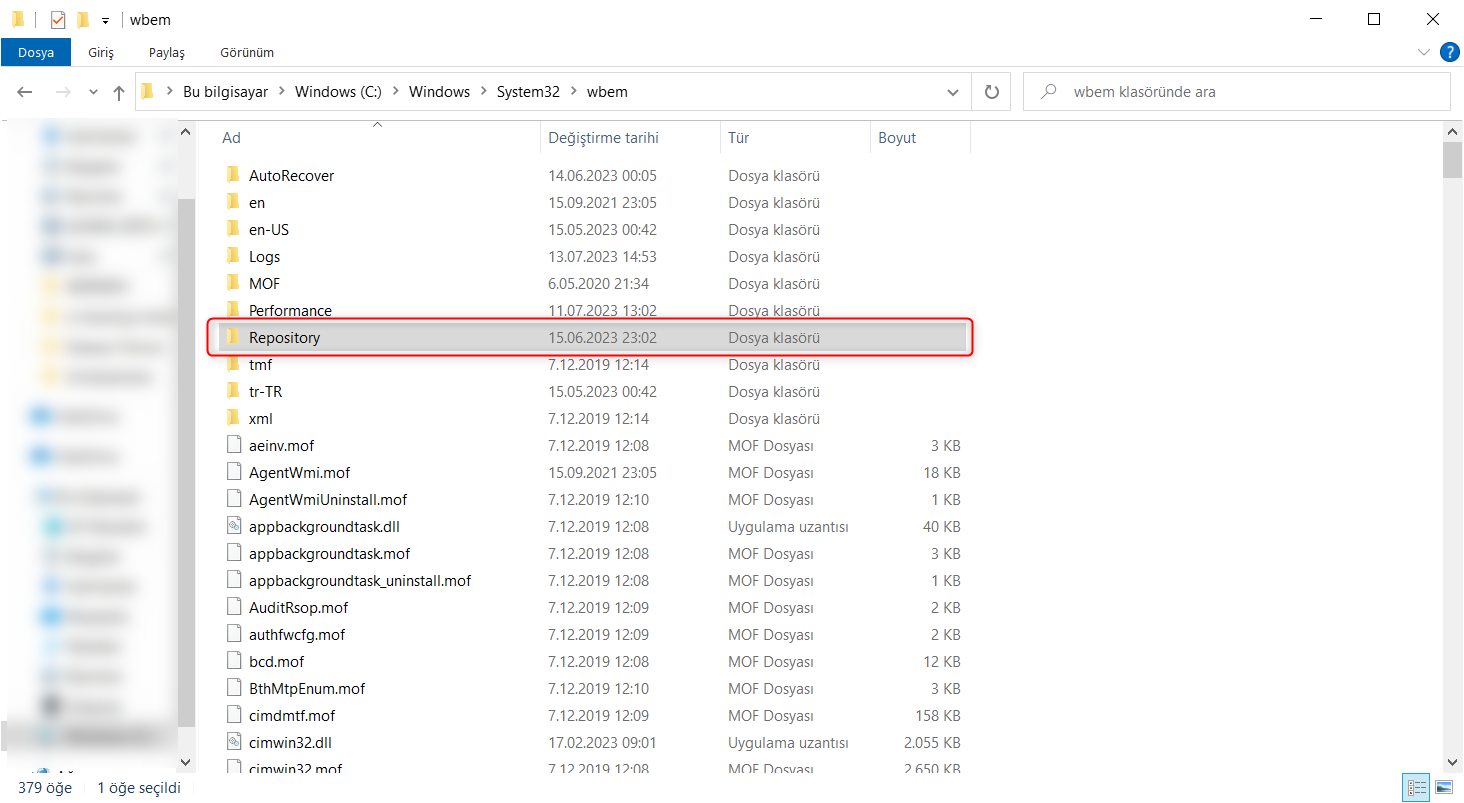Select the en-US folder icon
Screen dimensions: 1464x803
click(233, 229)
